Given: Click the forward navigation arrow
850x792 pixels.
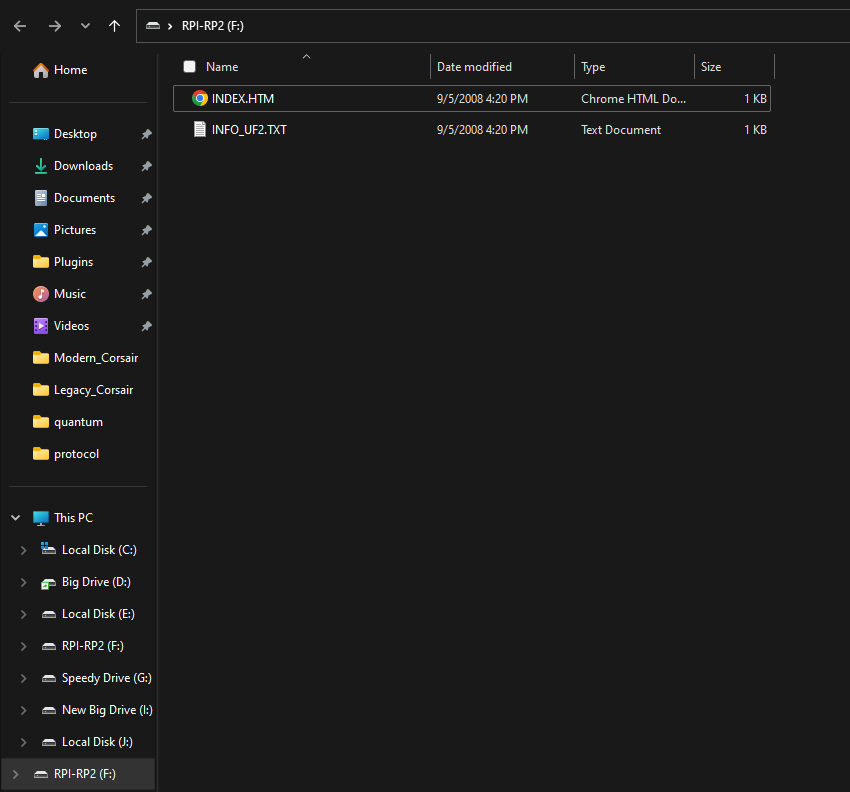Looking at the screenshot, I should 55,26.
